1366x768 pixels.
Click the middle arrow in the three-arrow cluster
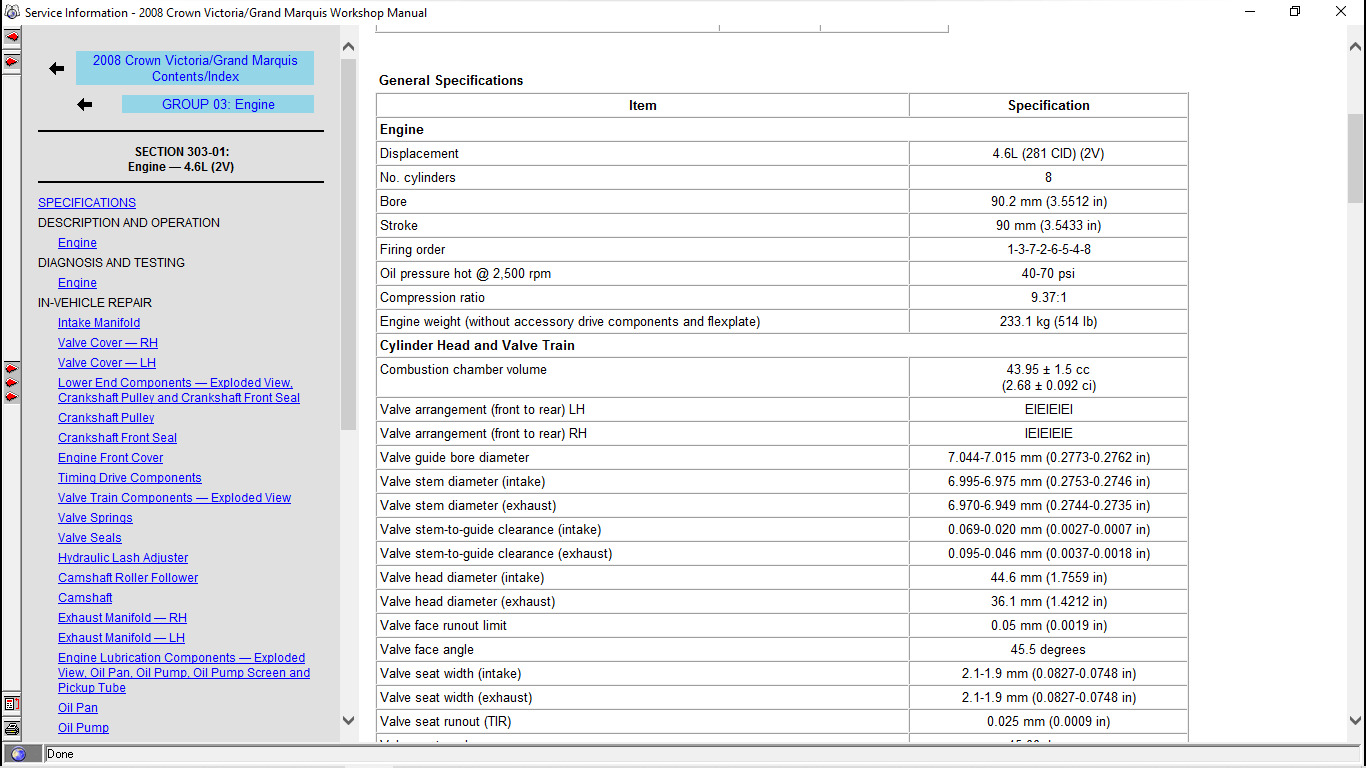[x=12, y=382]
